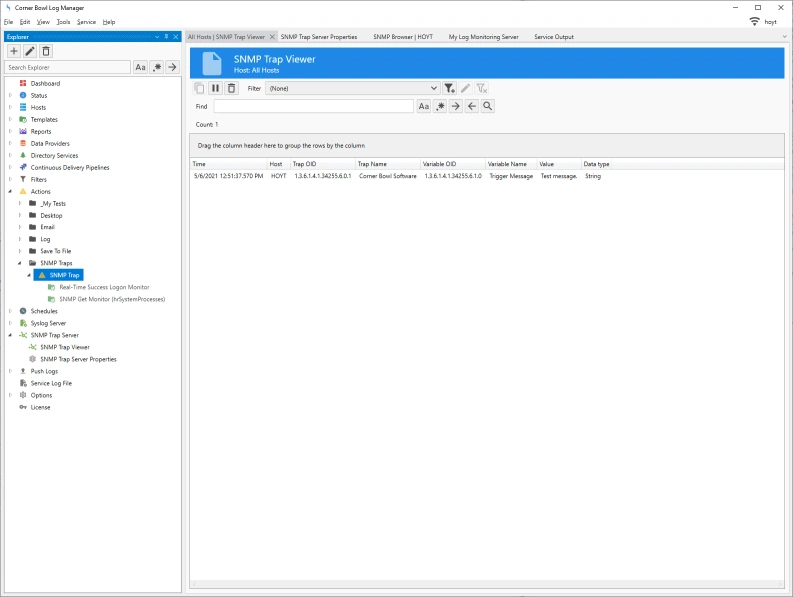The width and height of the screenshot is (793, 597).
Task: Select Continuous Delivery Pipelines item
Action: pyautogui.click(x=70, y=167)
